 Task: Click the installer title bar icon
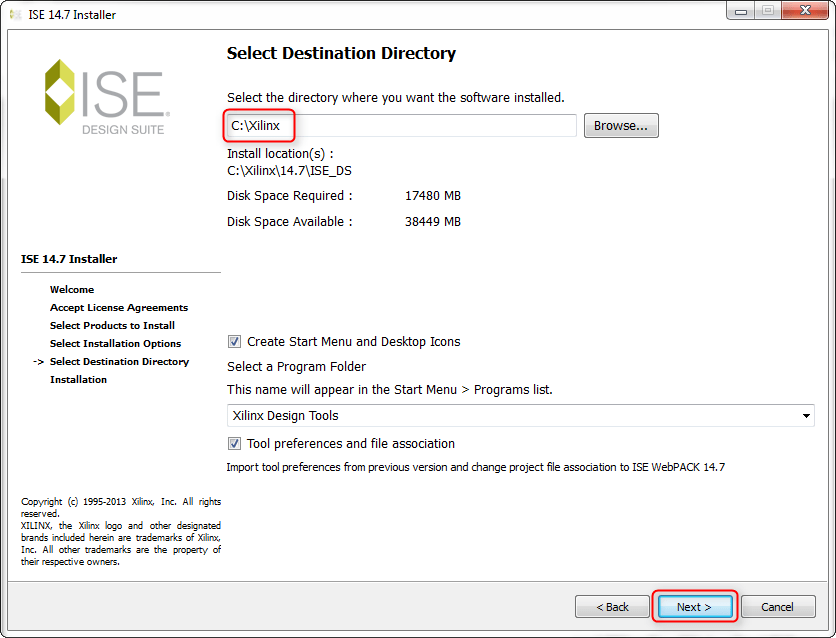point(15,15)
